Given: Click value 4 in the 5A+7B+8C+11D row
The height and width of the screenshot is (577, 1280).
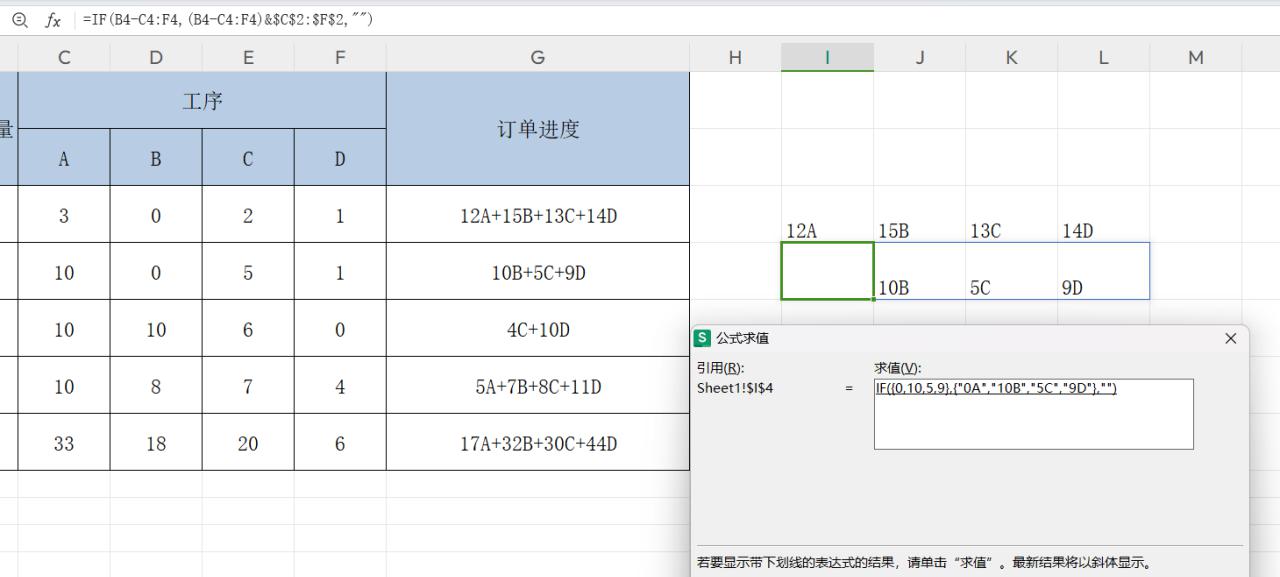Looking at the screenshot, I should pos(340,386).
